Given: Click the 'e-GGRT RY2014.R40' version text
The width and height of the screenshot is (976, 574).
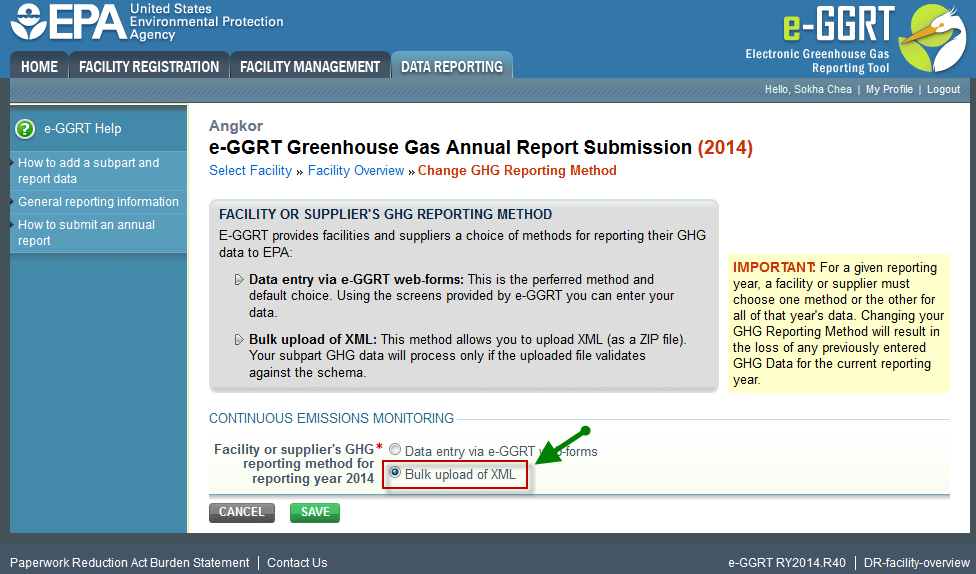Looking at the screenshot, I should coord(787,563).
